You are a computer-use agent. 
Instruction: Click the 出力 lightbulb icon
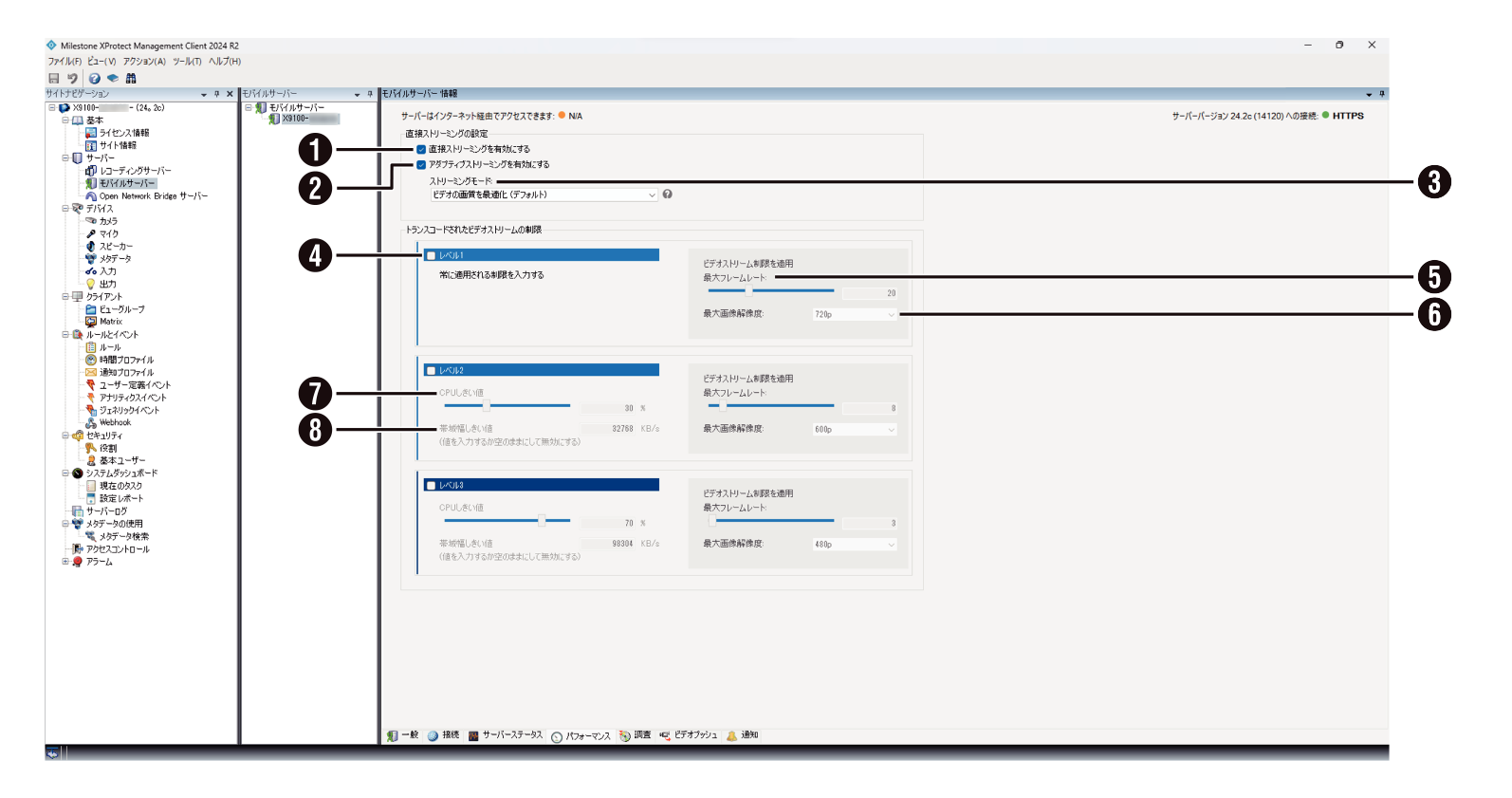click(x=91, y=284)
